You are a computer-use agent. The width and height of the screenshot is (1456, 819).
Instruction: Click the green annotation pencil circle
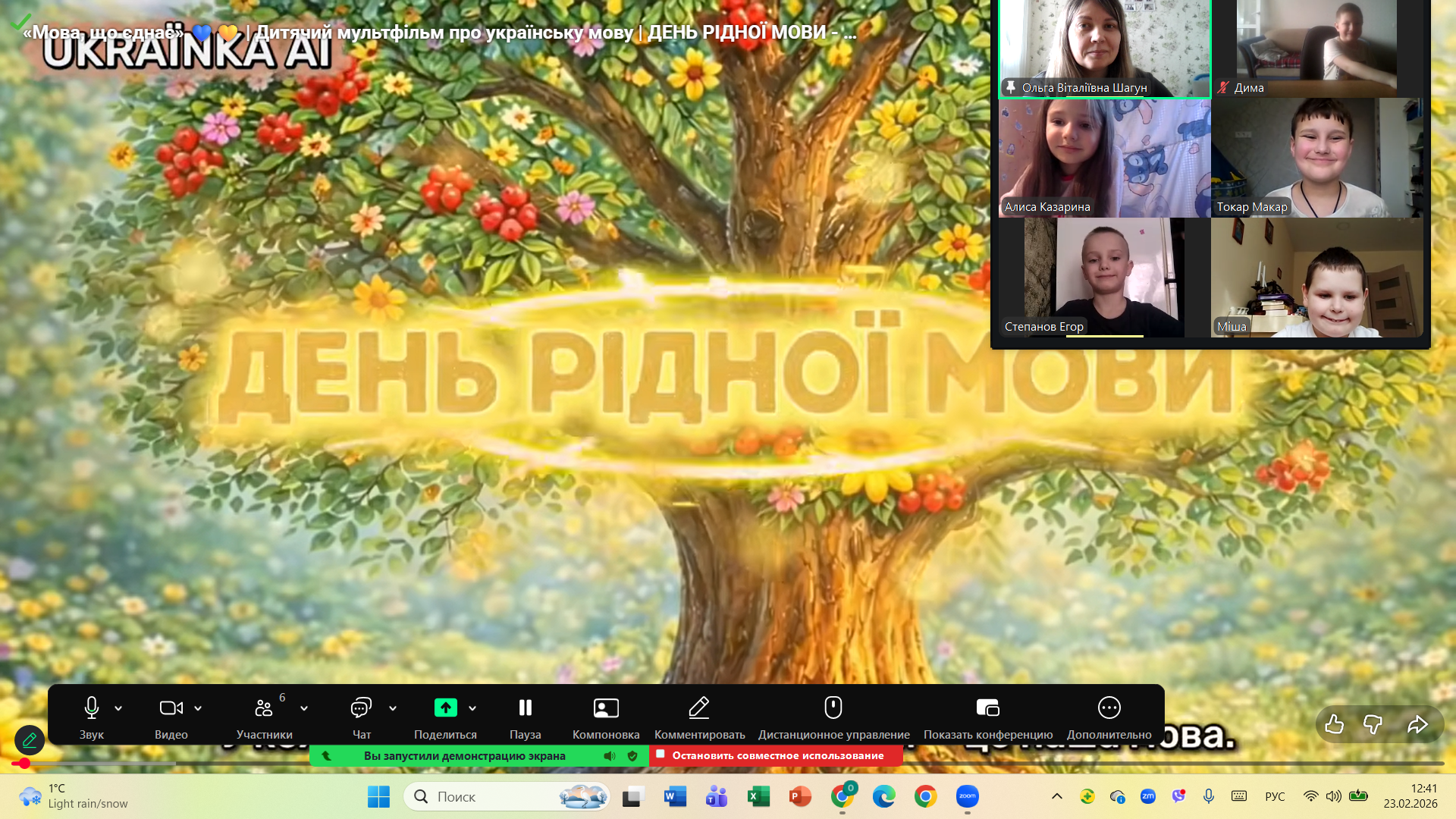tap(30, 739)
